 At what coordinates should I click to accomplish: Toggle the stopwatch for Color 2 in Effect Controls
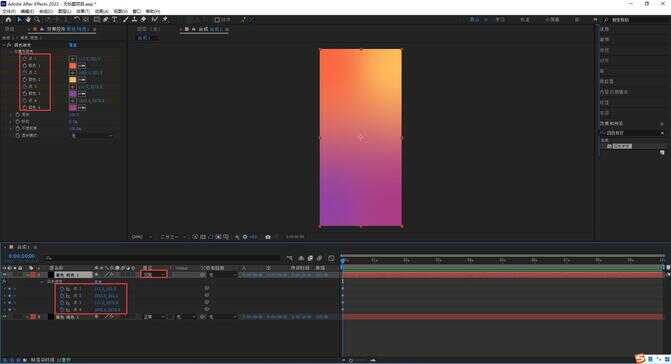click(25, 80)
